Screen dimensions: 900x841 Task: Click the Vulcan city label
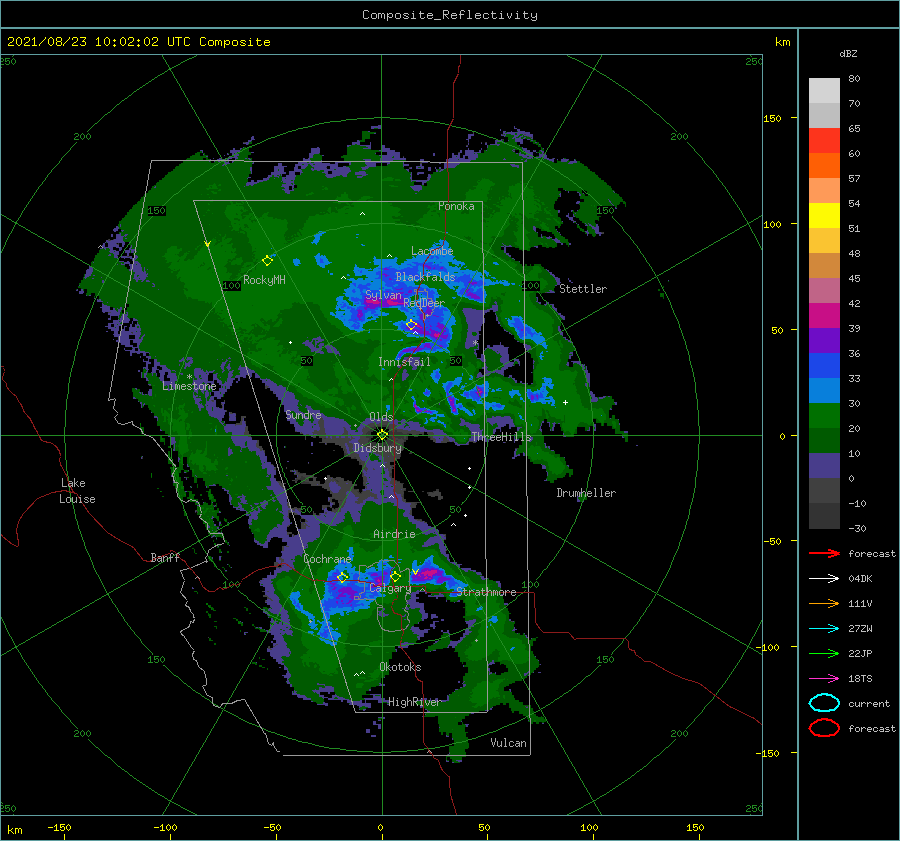click(509, 743)
